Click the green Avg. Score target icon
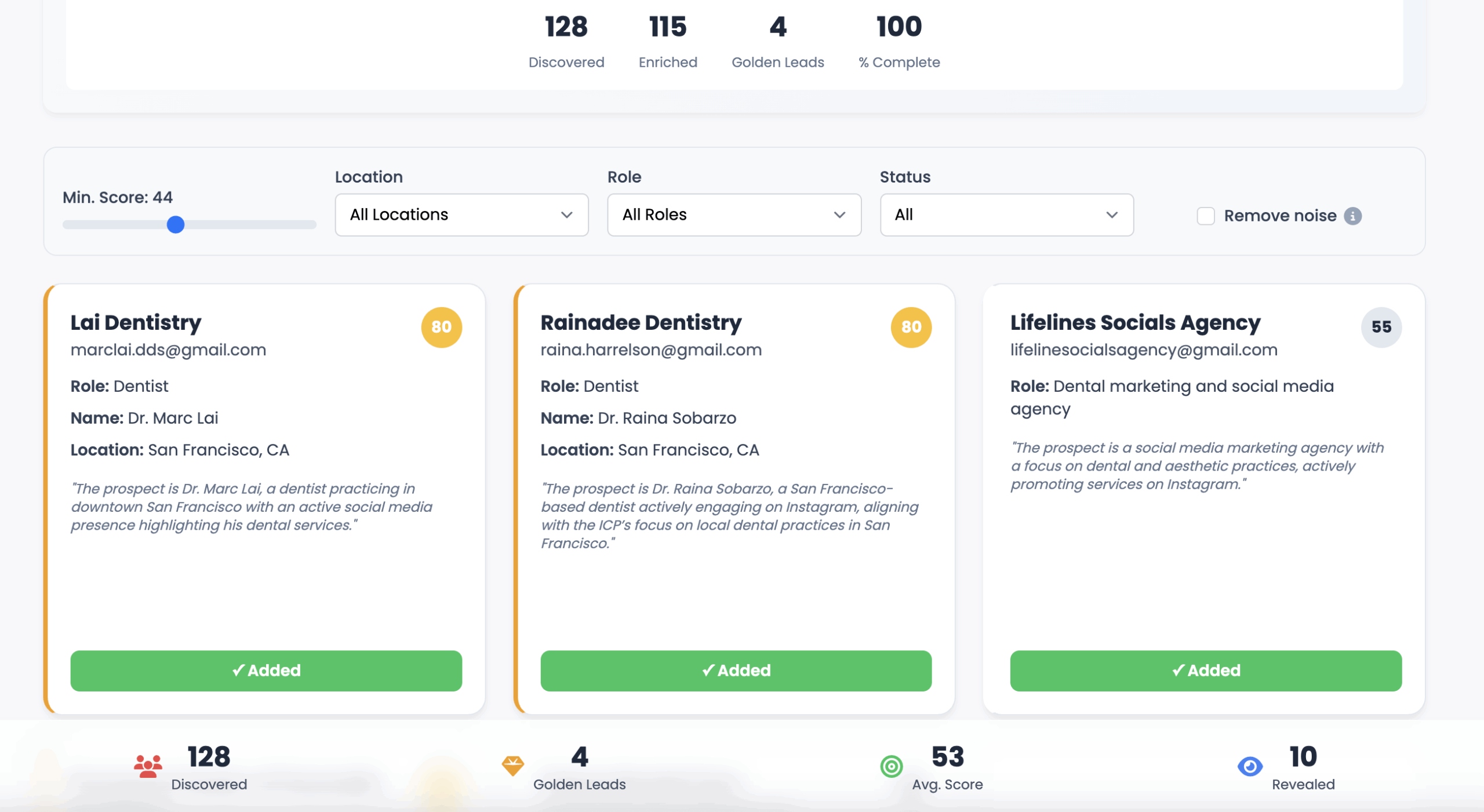This screenshot has width=1484, height=812. pyautogui.click(x=891, y=766)
